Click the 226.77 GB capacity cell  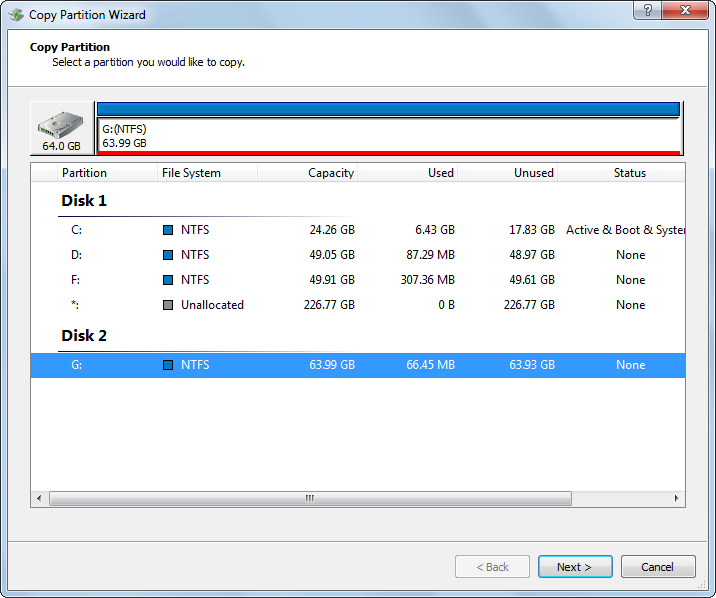pyautogui.click(x=329, y=305)
